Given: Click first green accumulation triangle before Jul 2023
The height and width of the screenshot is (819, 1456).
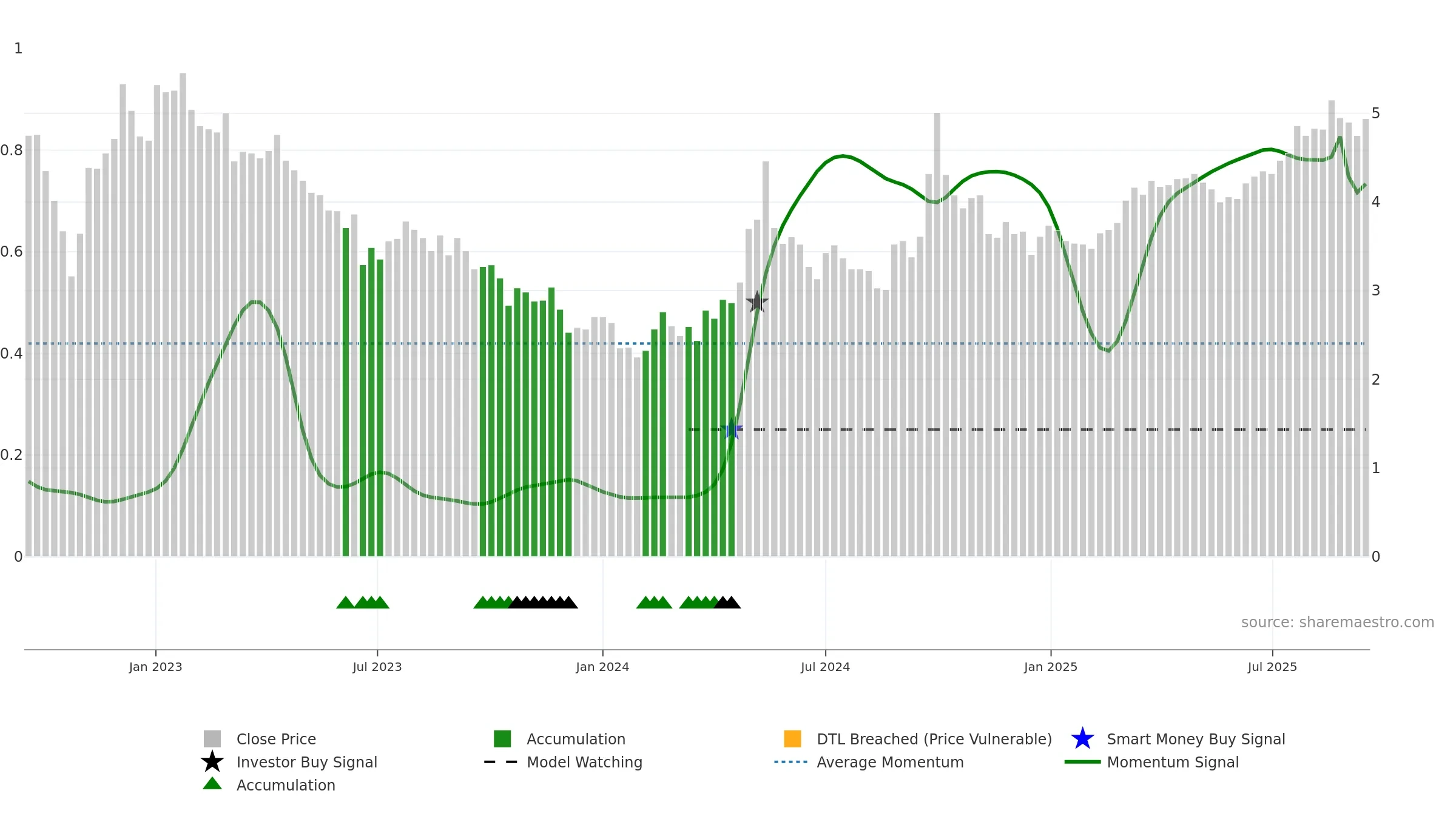Looking at the screenshot, I should (345, 602).
